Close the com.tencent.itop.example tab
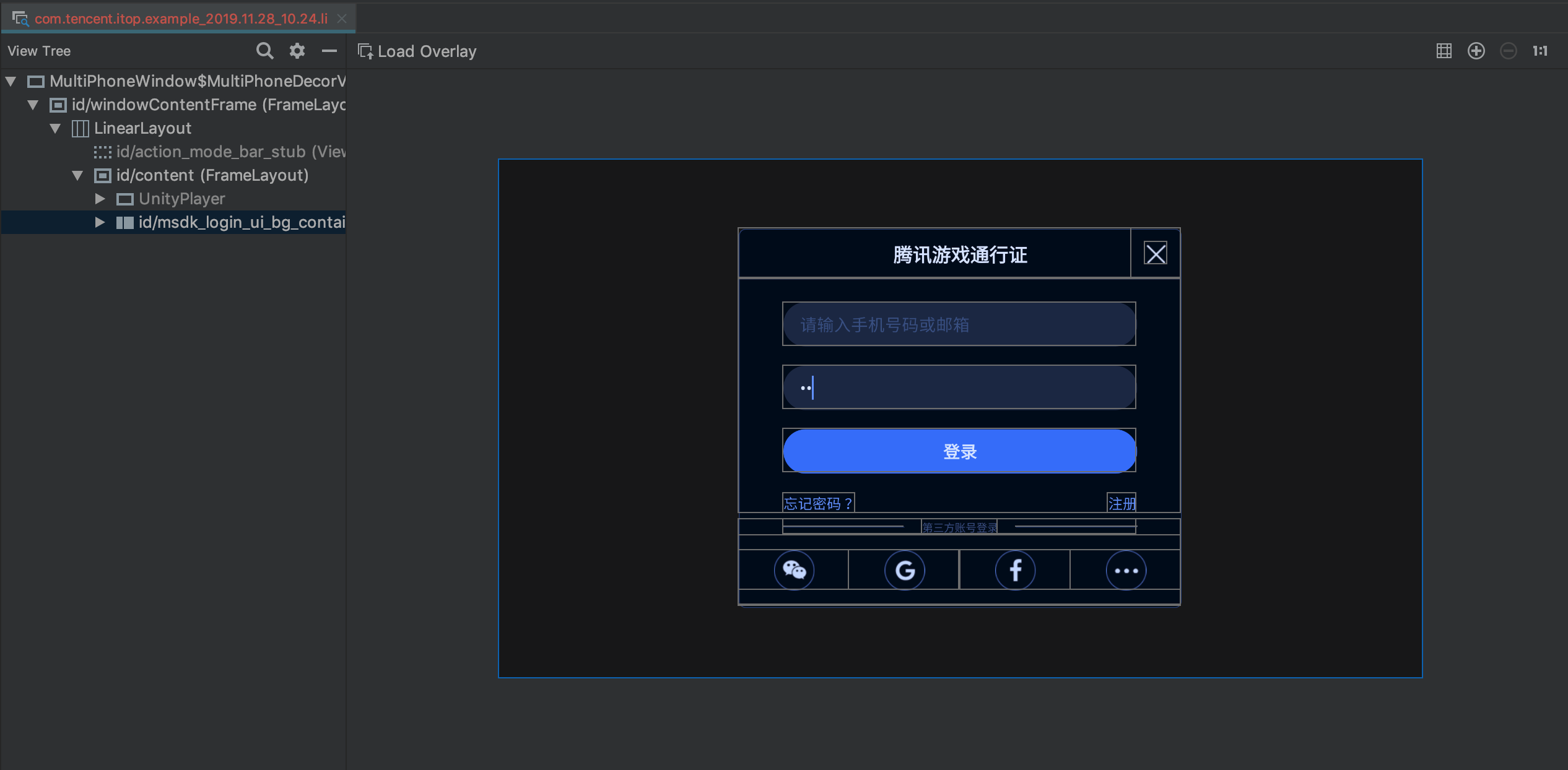Viewport: 1568px width, 770px height. (342, 19)
